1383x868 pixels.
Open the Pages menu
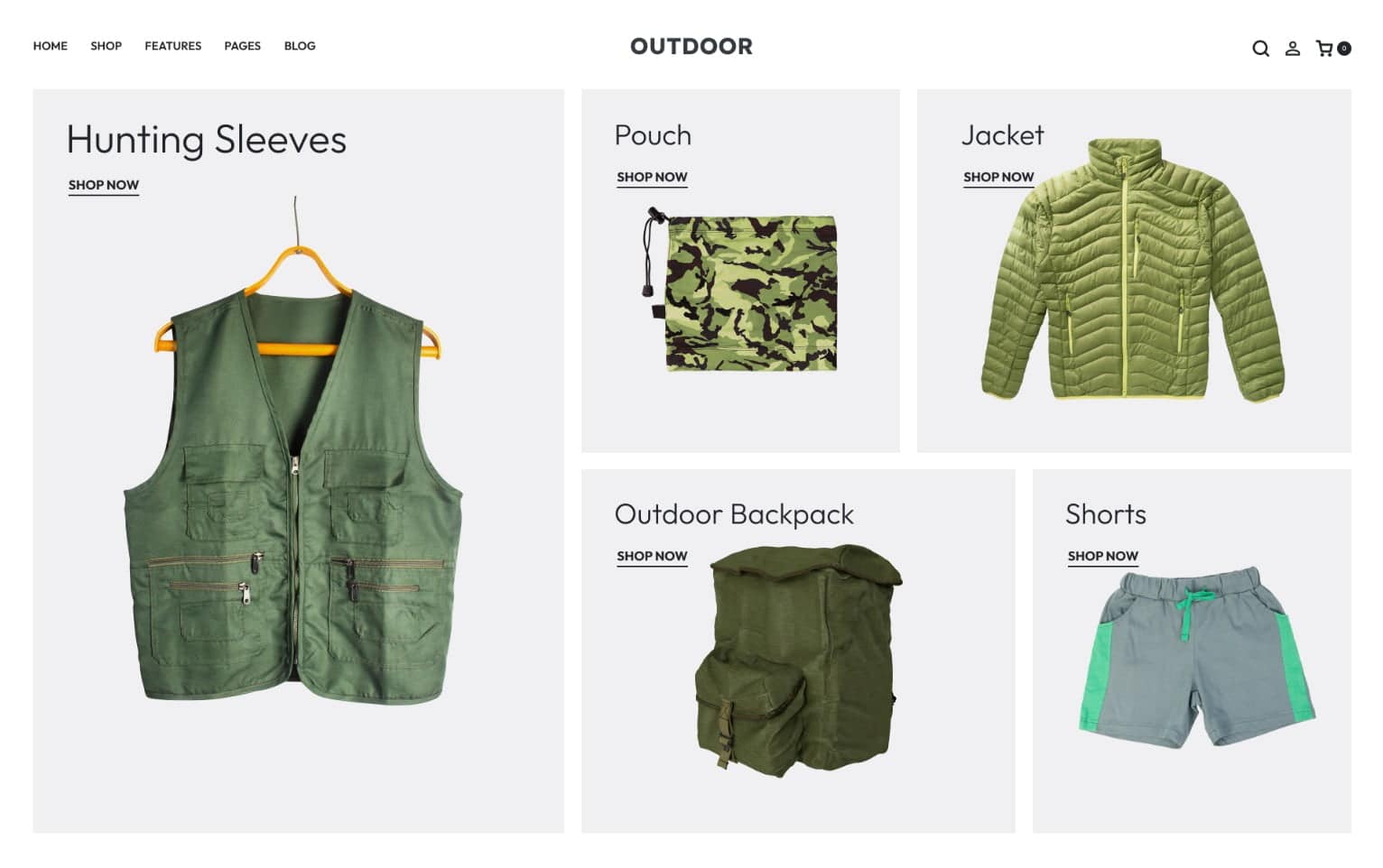[x=242, y=46]
